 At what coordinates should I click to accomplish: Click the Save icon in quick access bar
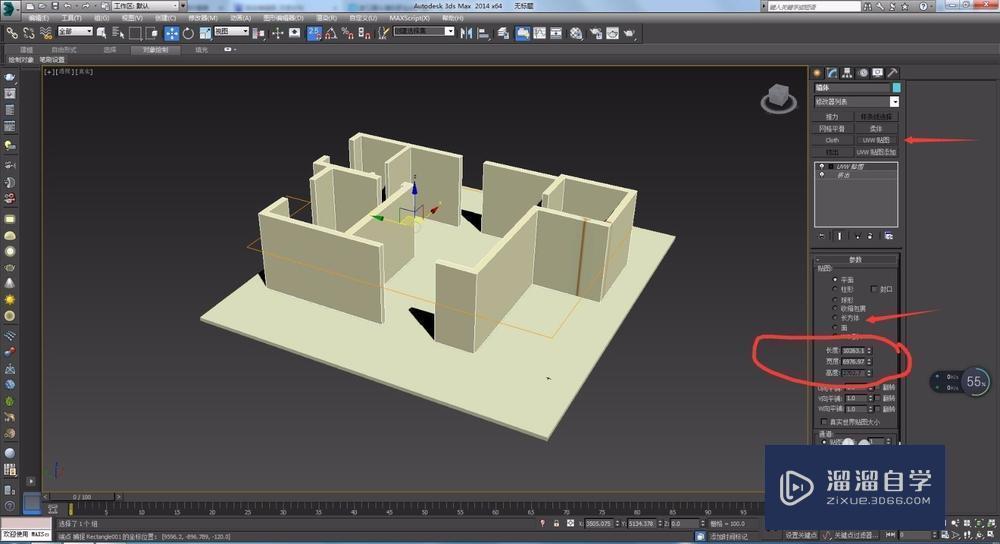click(x=55, y=6)
